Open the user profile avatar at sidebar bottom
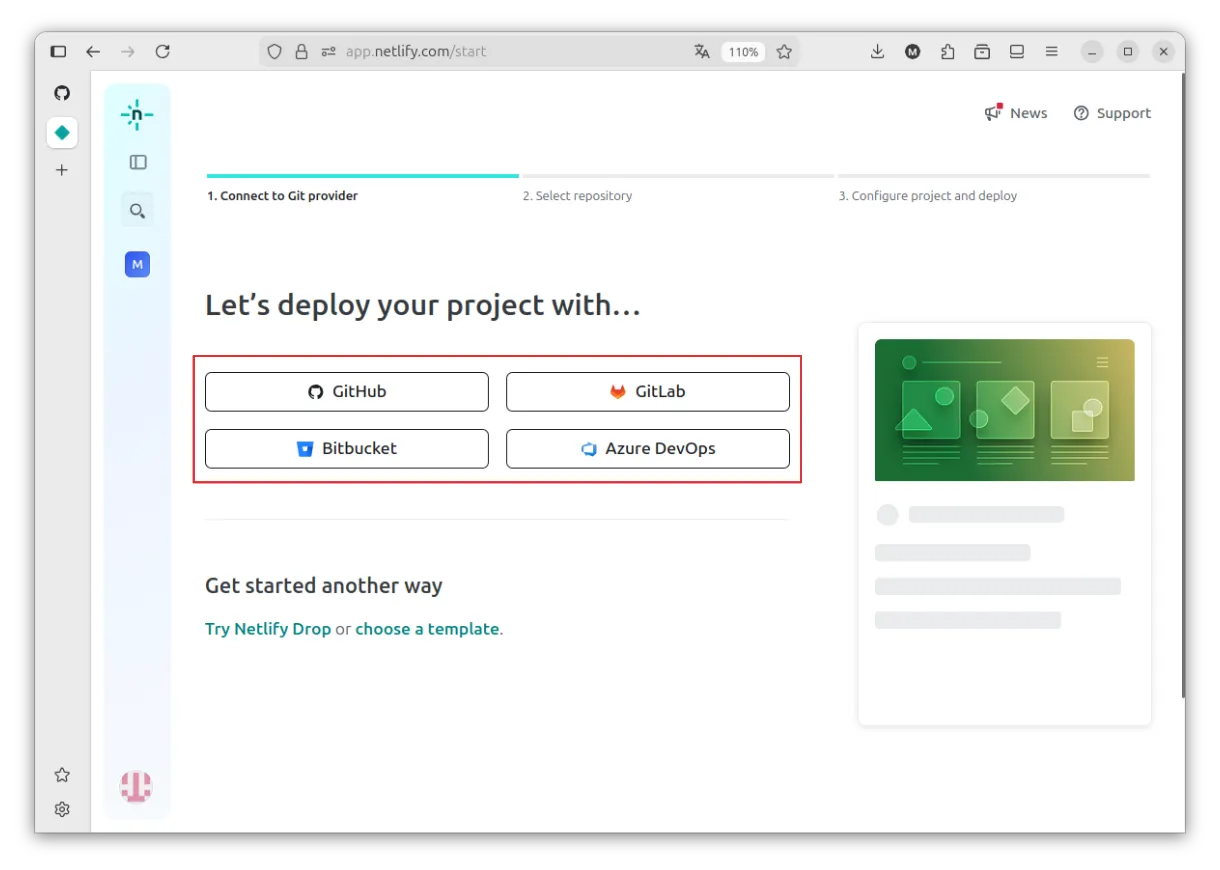This screenshot has height=870, width=1220. [x=136, y=787]
